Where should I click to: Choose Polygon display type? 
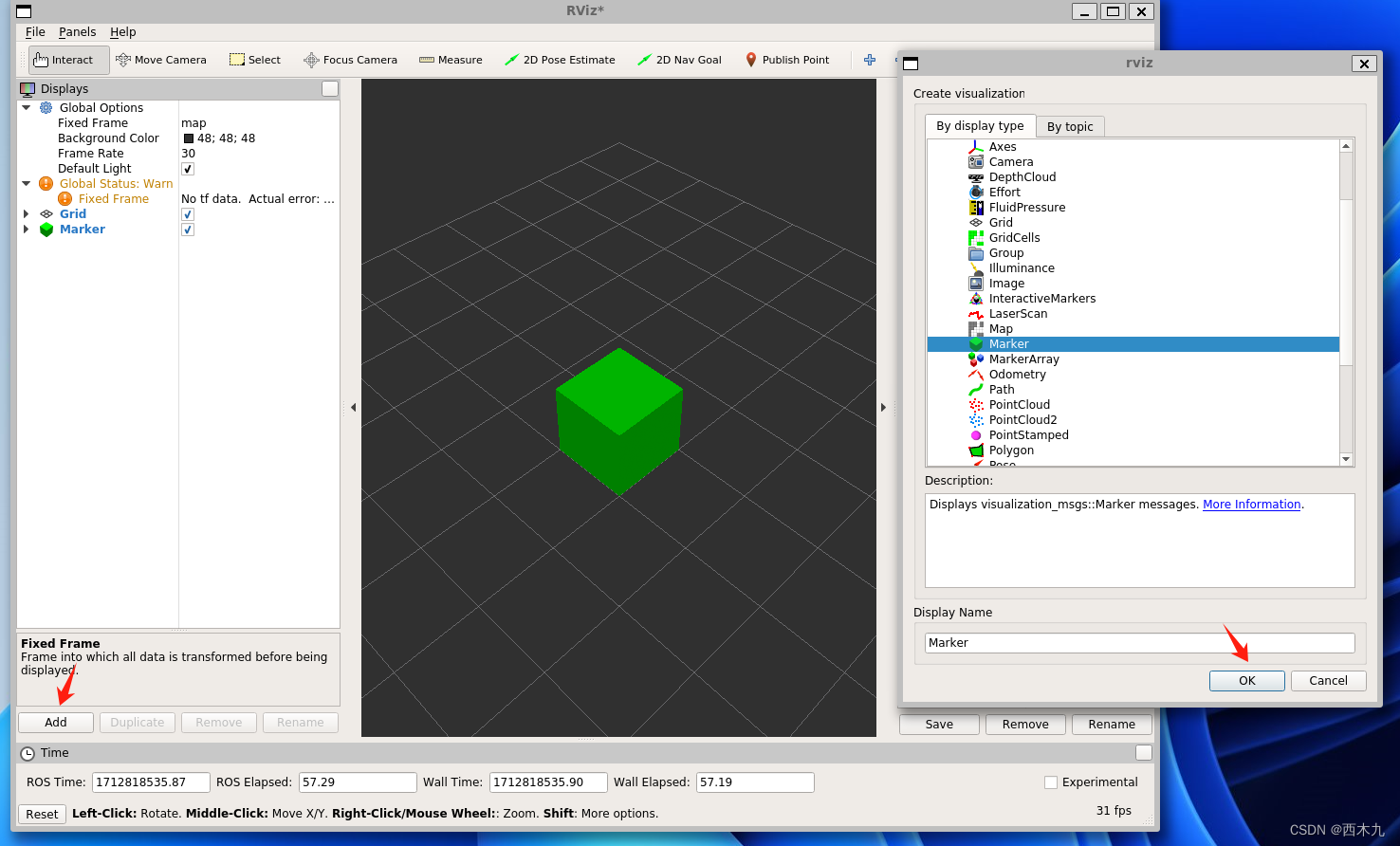[x=1011, y=451]
